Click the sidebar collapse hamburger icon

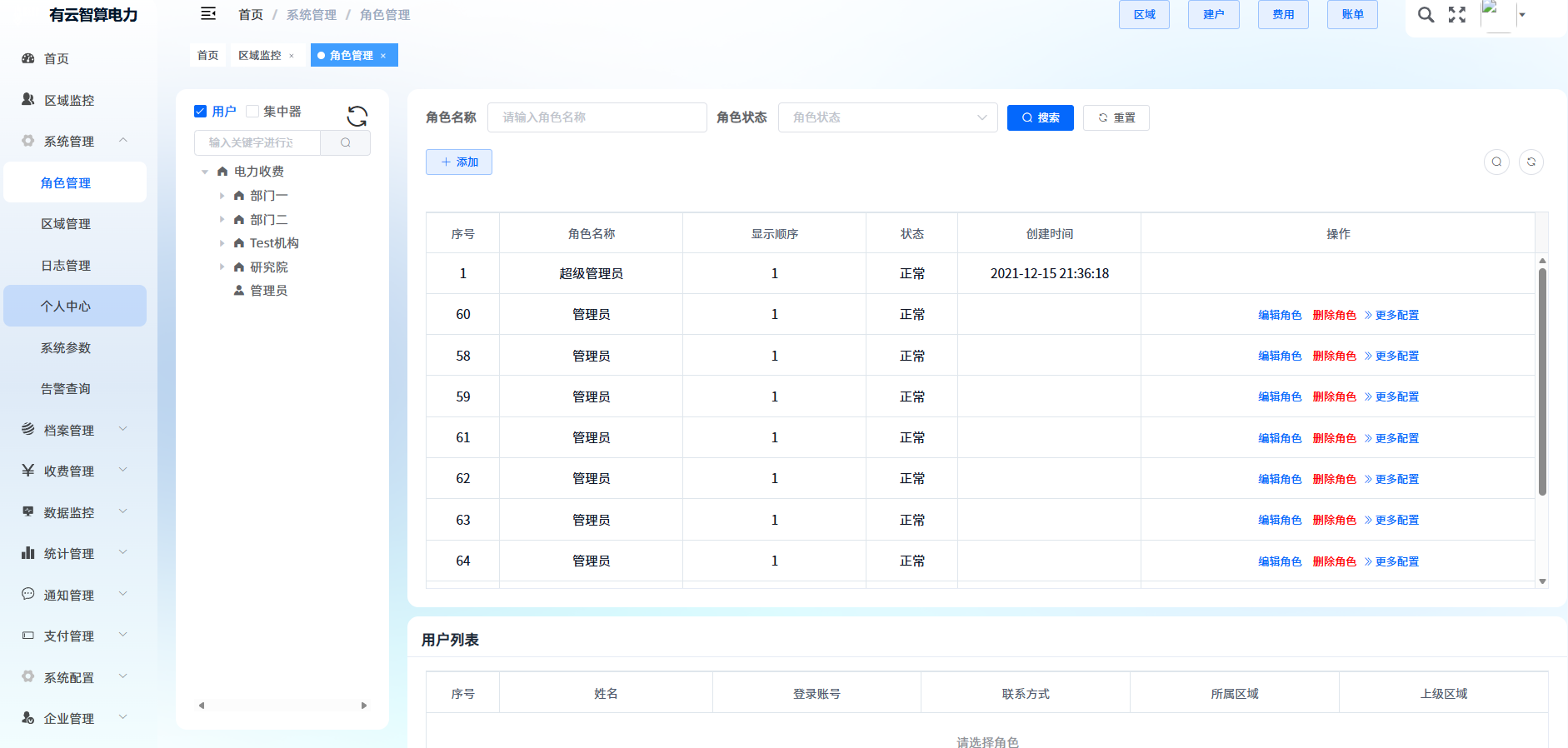[x=208, y=14]
